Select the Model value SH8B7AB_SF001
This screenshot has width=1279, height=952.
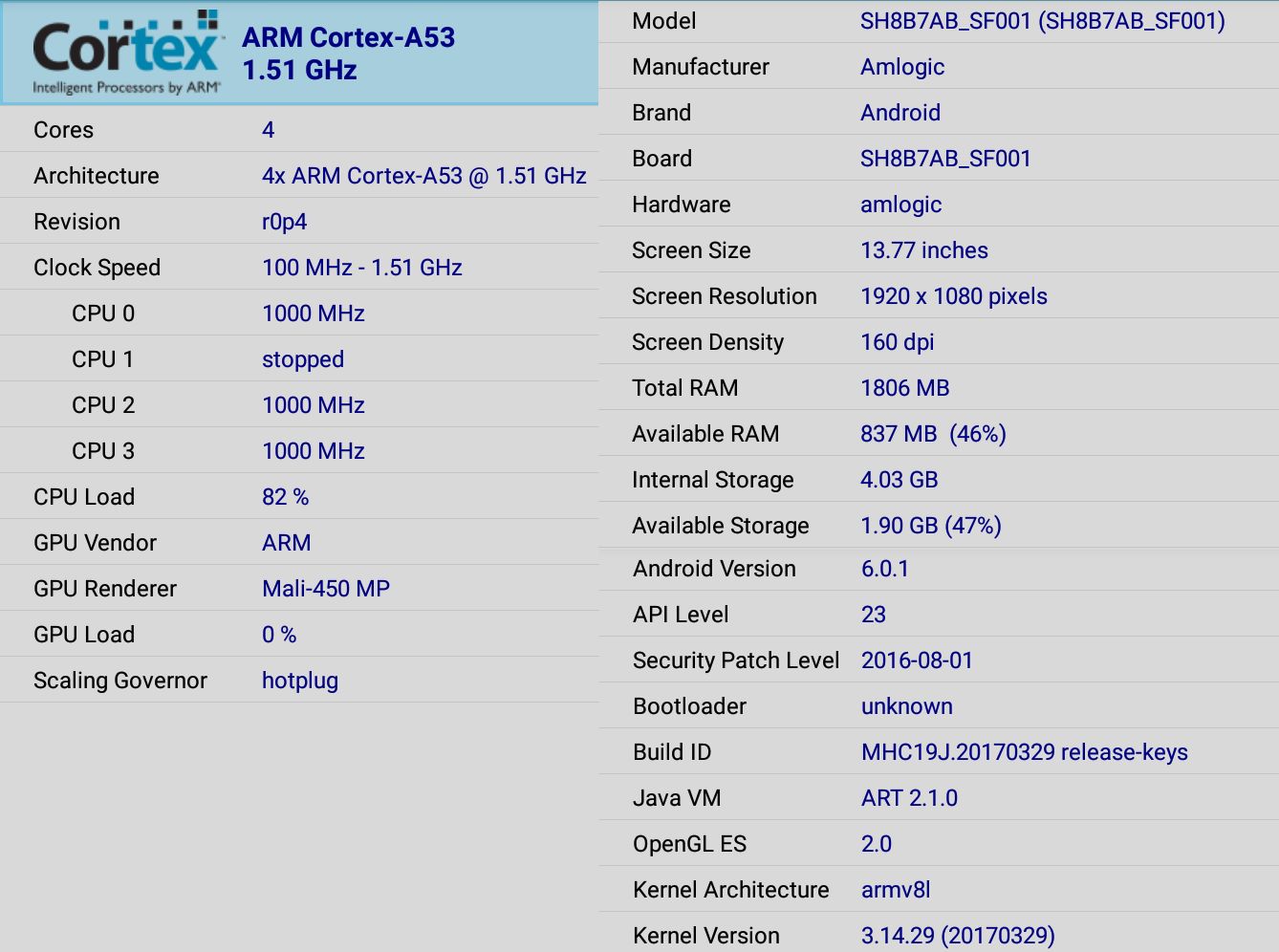click(1043, 21)
